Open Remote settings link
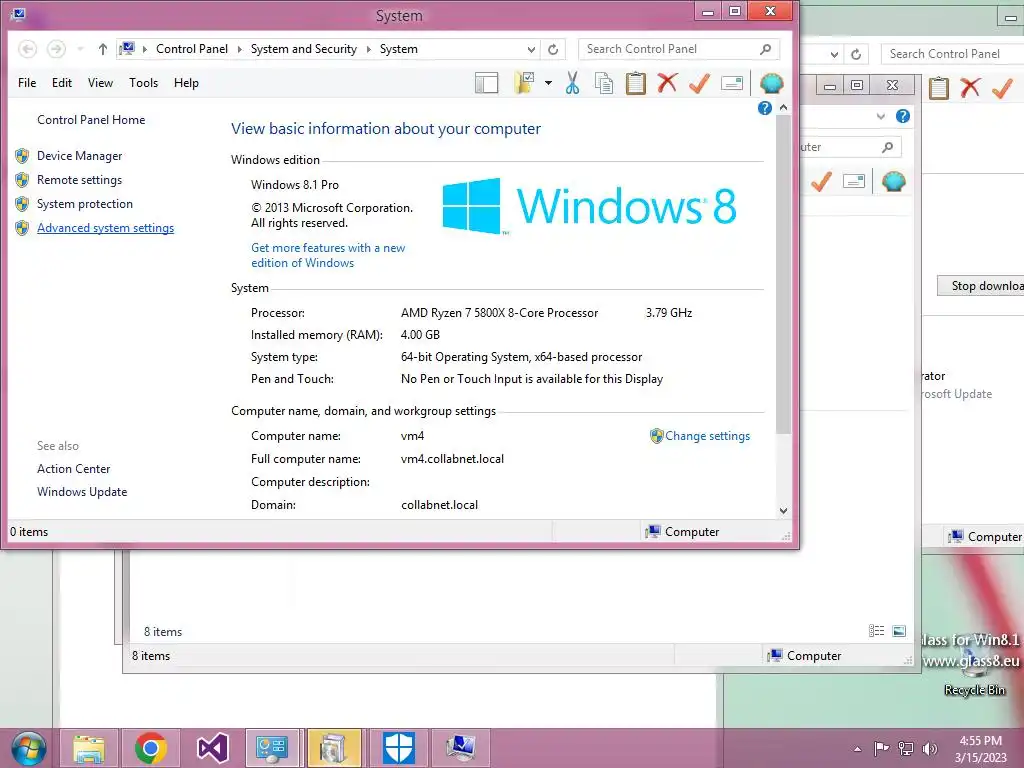 coord(79,180)
